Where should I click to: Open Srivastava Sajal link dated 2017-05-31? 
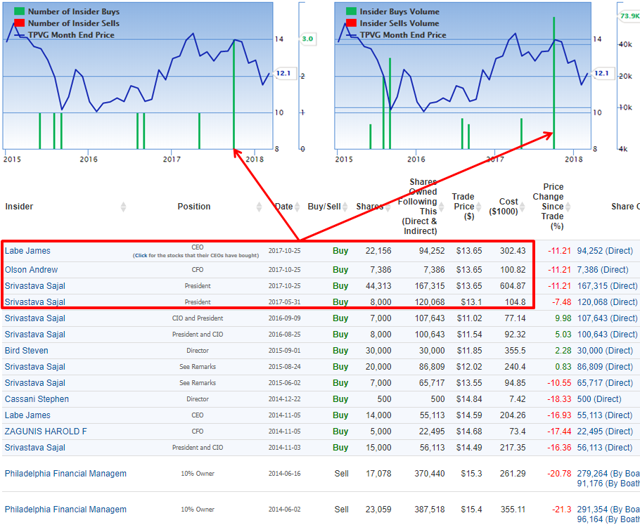pyautogui.click(x=35, y=302)
